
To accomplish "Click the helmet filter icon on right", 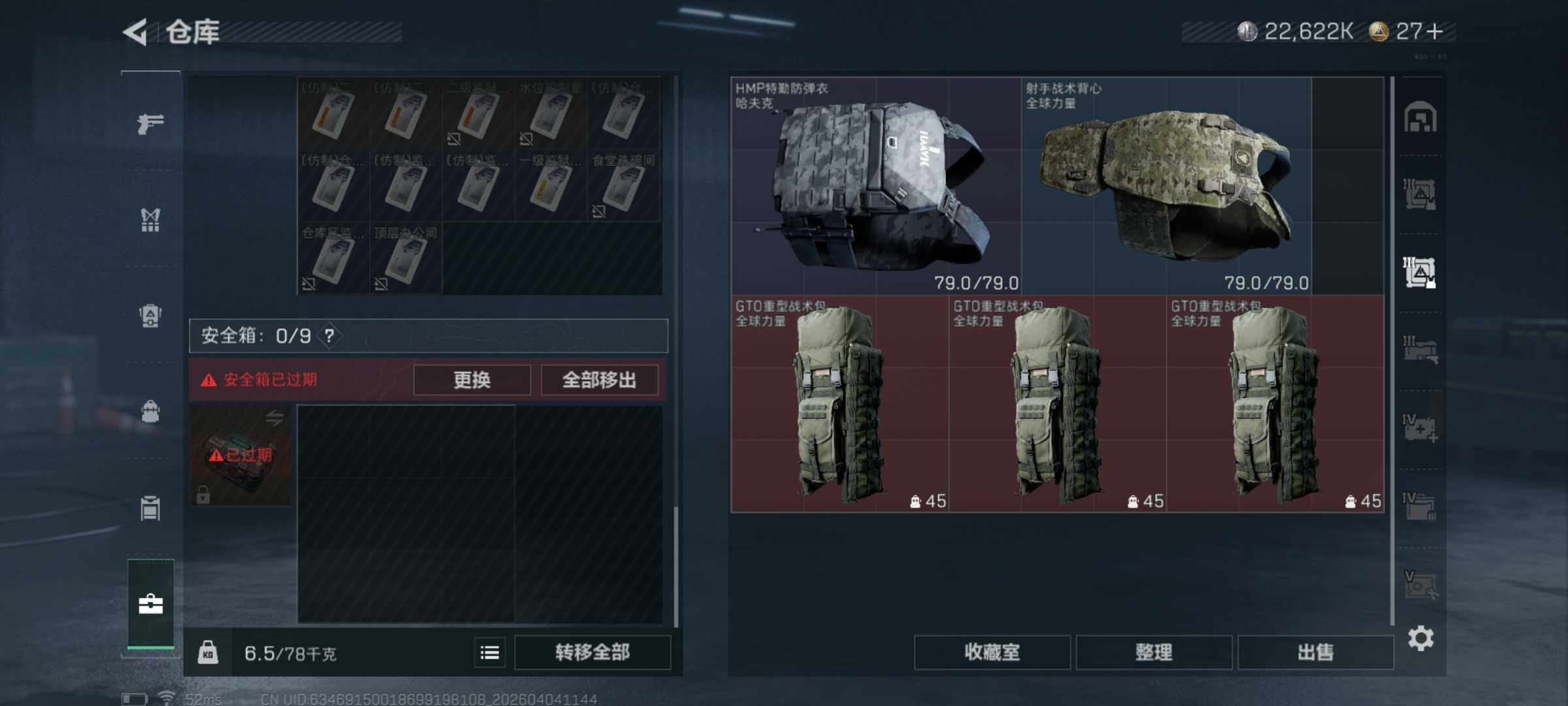I will click(1420, 118).
